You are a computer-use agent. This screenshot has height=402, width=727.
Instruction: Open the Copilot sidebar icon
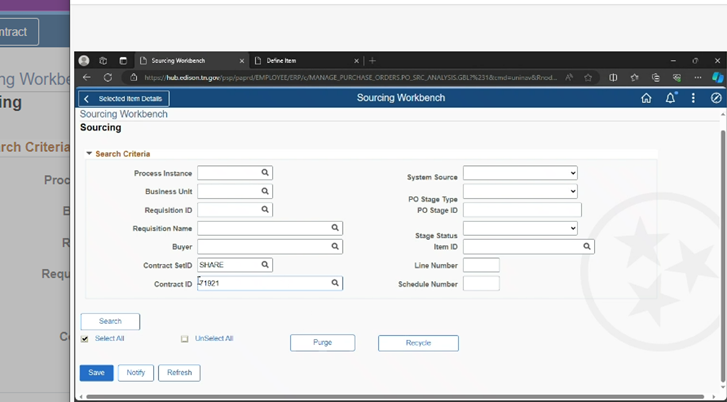[x=718, y=77]
